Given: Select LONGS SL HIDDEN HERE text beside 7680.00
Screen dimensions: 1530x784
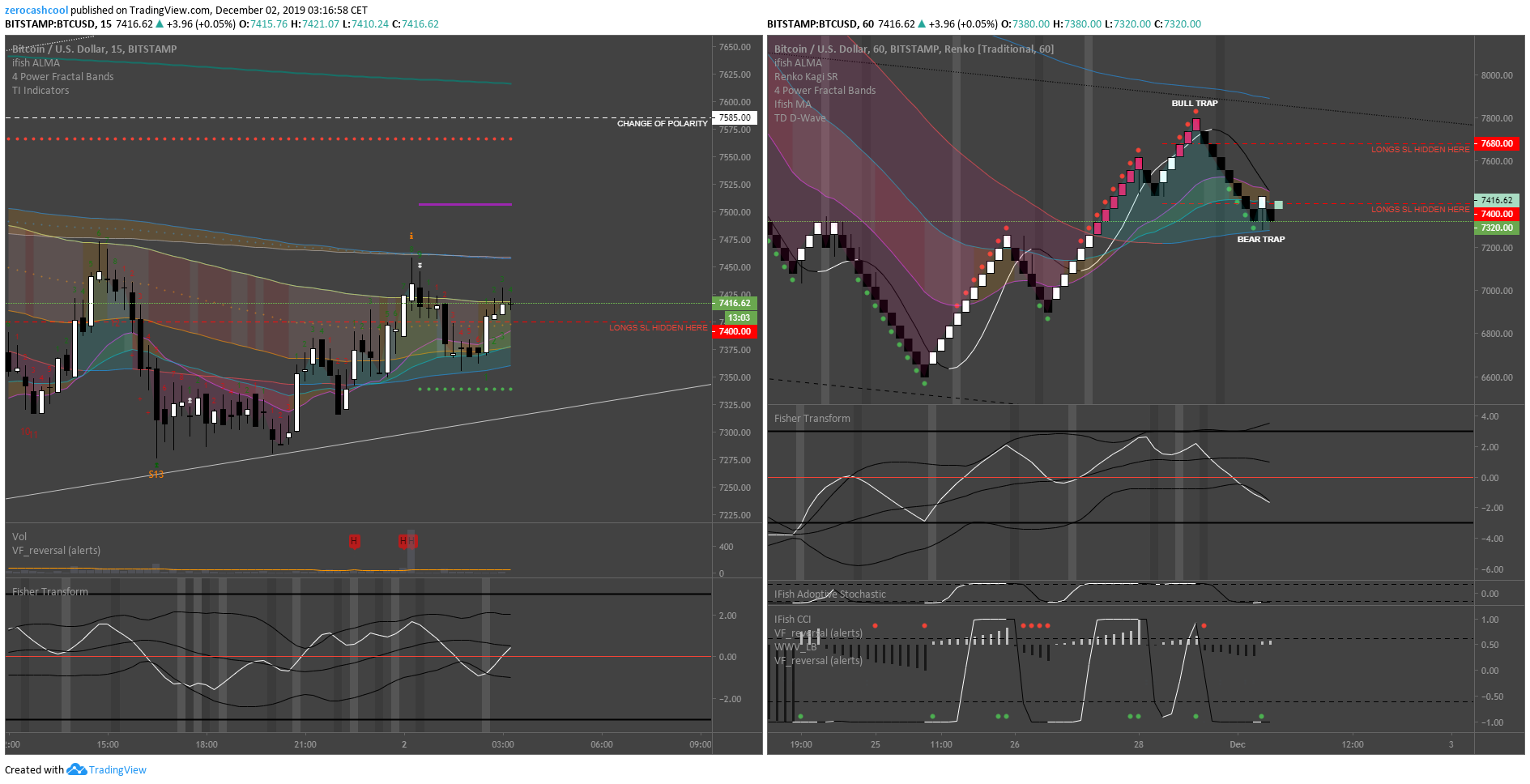Looking at the screenshot, I should [1420, 150].
